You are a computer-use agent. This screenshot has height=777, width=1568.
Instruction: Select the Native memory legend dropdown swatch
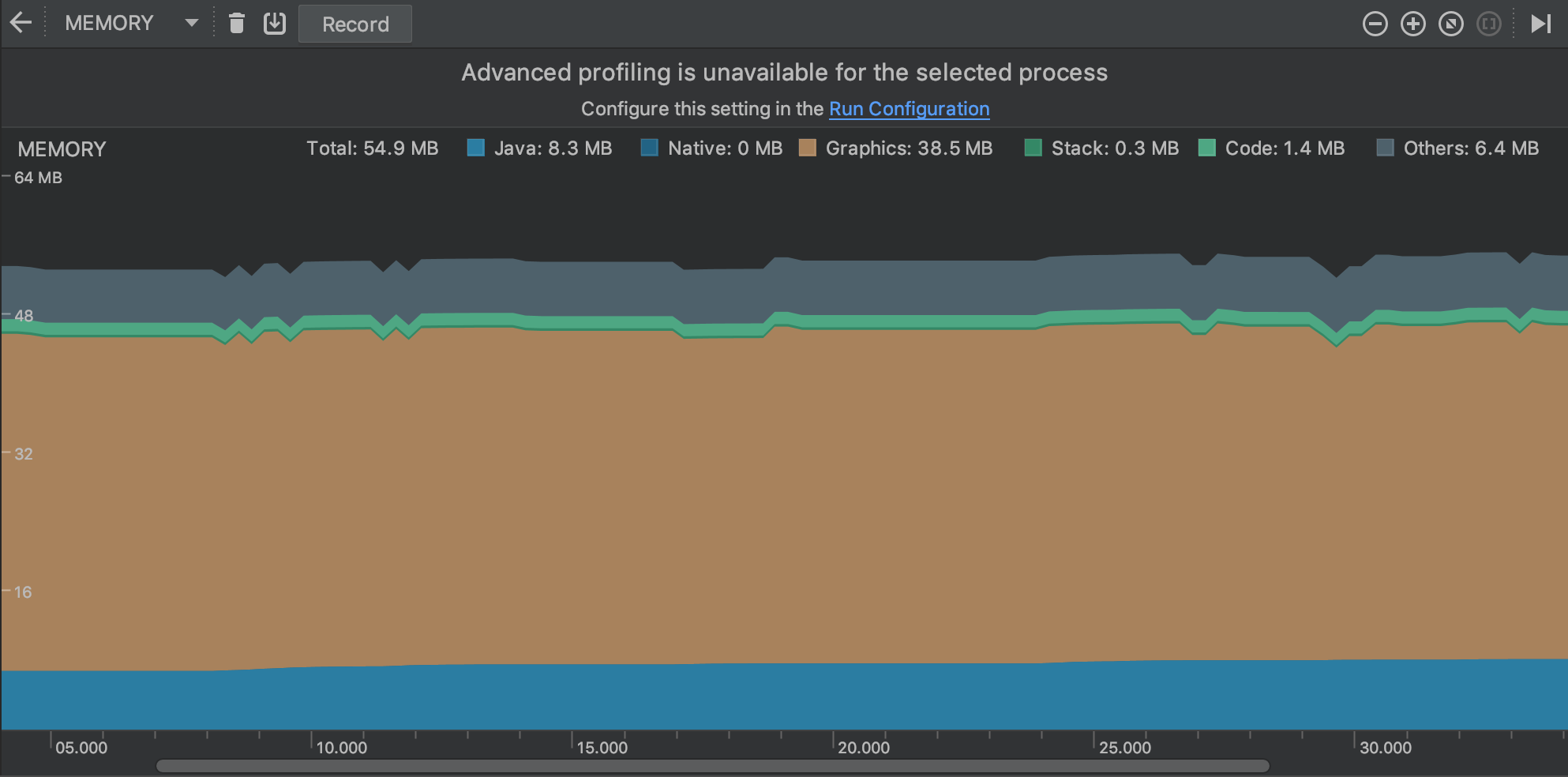point(650,148)
